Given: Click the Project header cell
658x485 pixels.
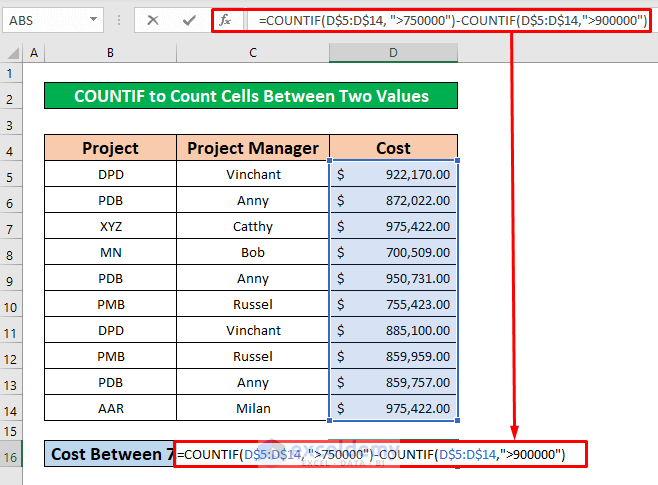Looking at the screenshot, I should point(110,149).
